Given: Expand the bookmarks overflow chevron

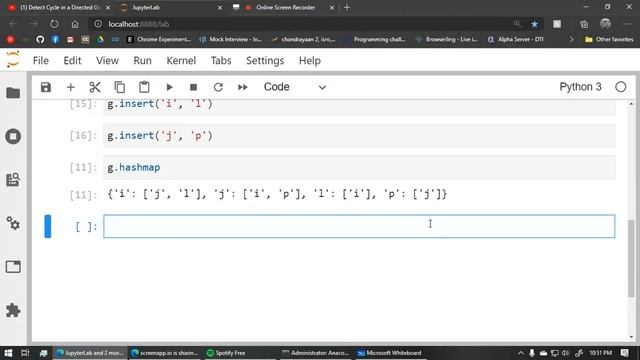Looking at the screenshot, I should [571, 39].
